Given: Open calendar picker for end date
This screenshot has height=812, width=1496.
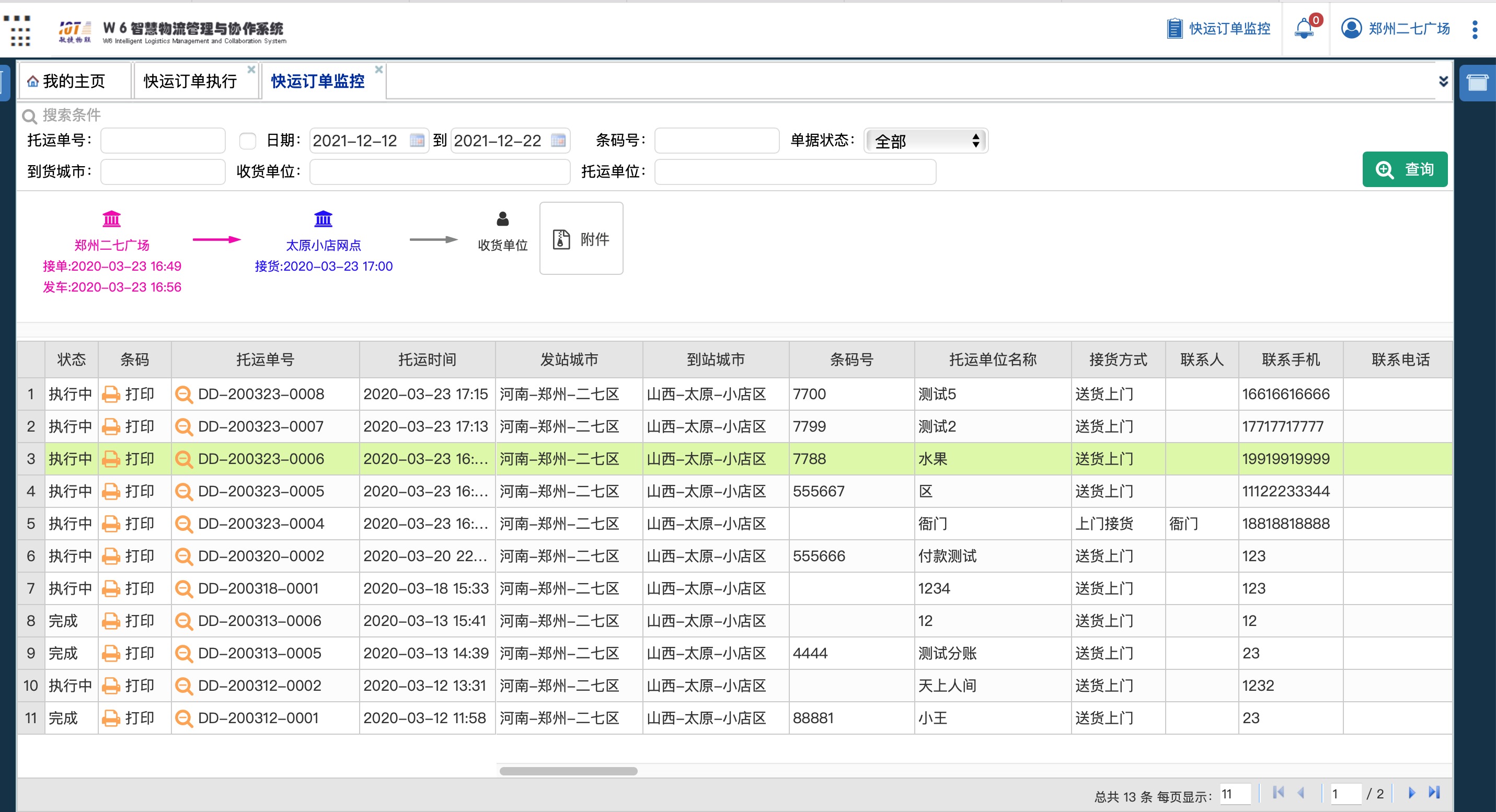Looking at the screenshot, I should (558, 141).
